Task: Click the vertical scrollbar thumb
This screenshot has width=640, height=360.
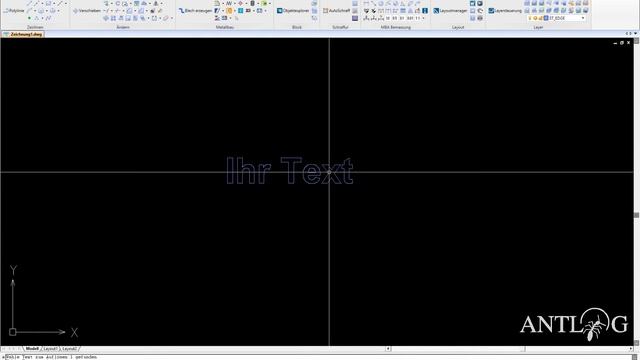Action: click(636, 215)
